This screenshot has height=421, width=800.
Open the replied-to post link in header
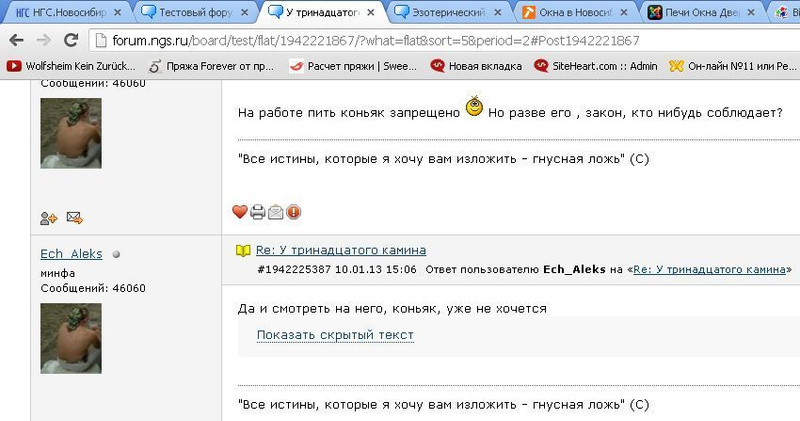(709, 269)
